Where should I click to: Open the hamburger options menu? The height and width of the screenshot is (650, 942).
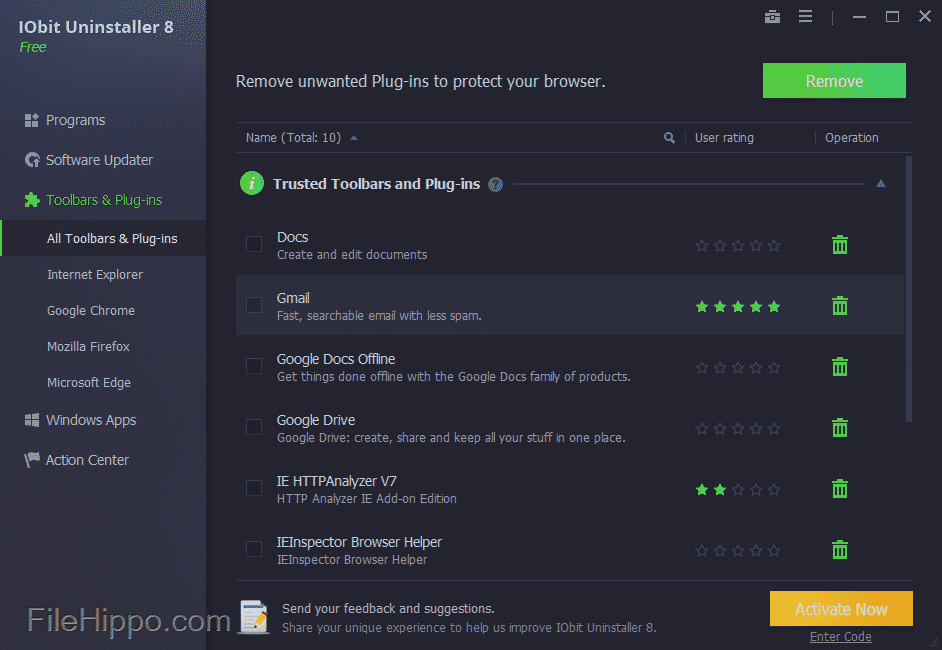806,17
